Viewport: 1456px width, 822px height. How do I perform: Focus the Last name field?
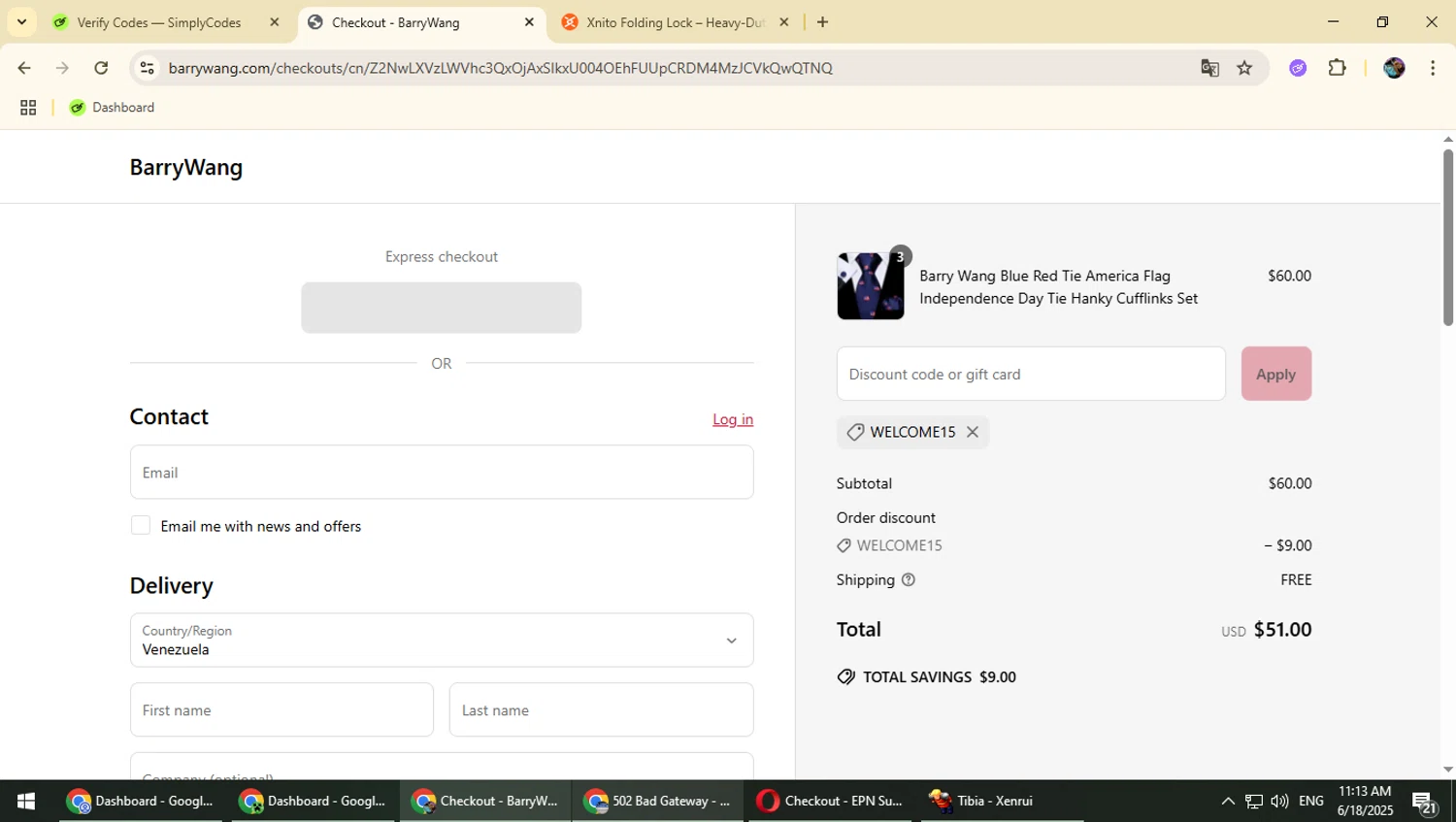pos(601,709)
